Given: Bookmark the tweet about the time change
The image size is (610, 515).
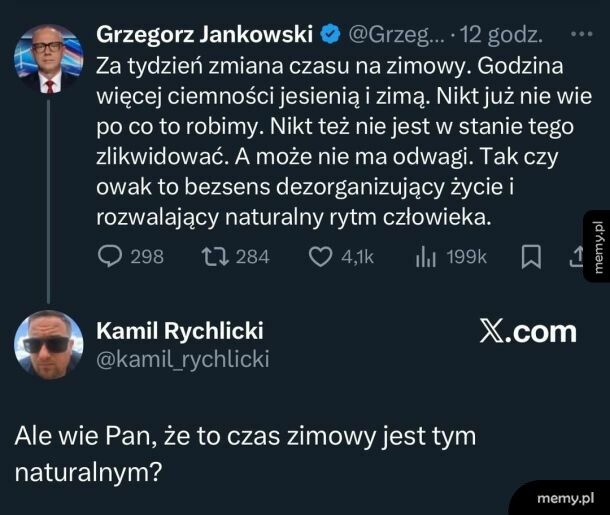Looking at the screenshot, I should point(531,258).
